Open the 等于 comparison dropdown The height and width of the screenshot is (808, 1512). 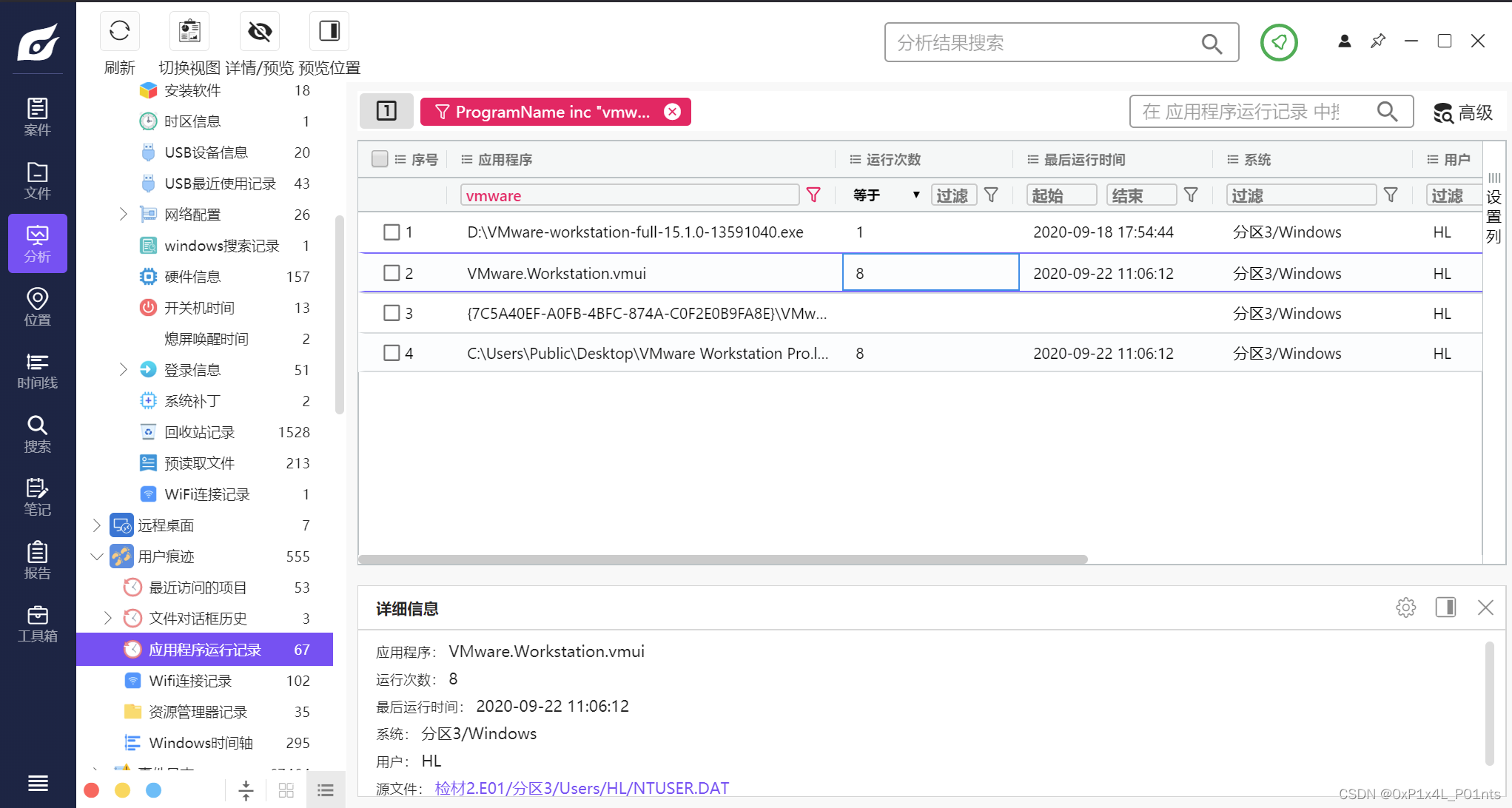click(x=886, y=195)
